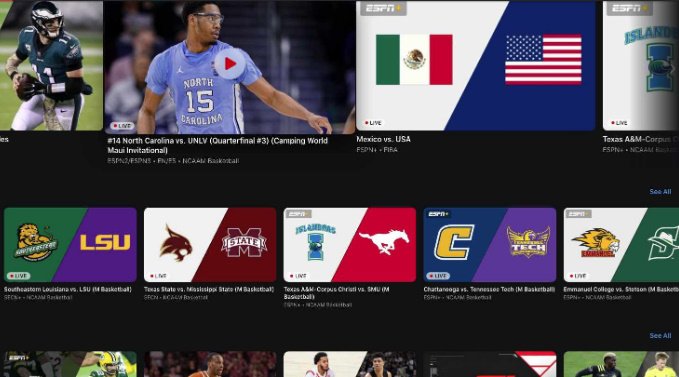Screen dimensions: 679x377
Task: Click the Chattanooga C logo
Action: pos(454,242)
